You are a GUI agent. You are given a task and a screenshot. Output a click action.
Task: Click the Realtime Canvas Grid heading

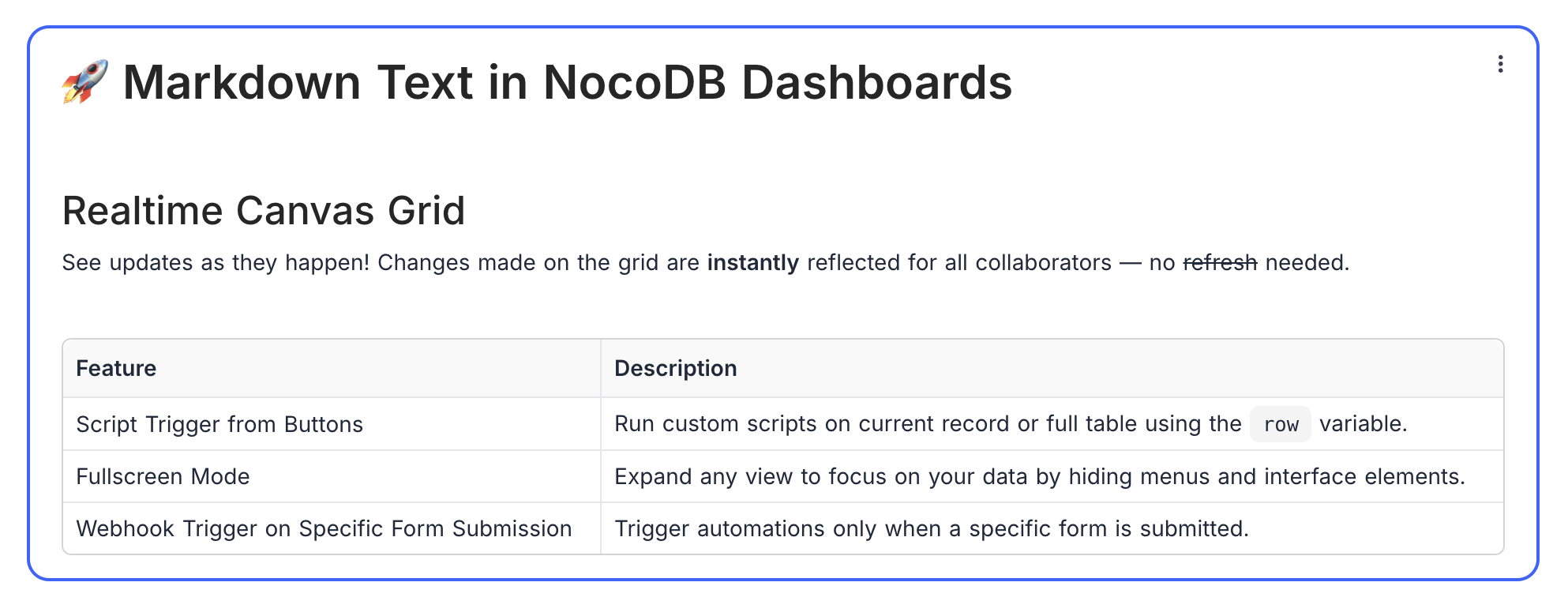[264, 211]
